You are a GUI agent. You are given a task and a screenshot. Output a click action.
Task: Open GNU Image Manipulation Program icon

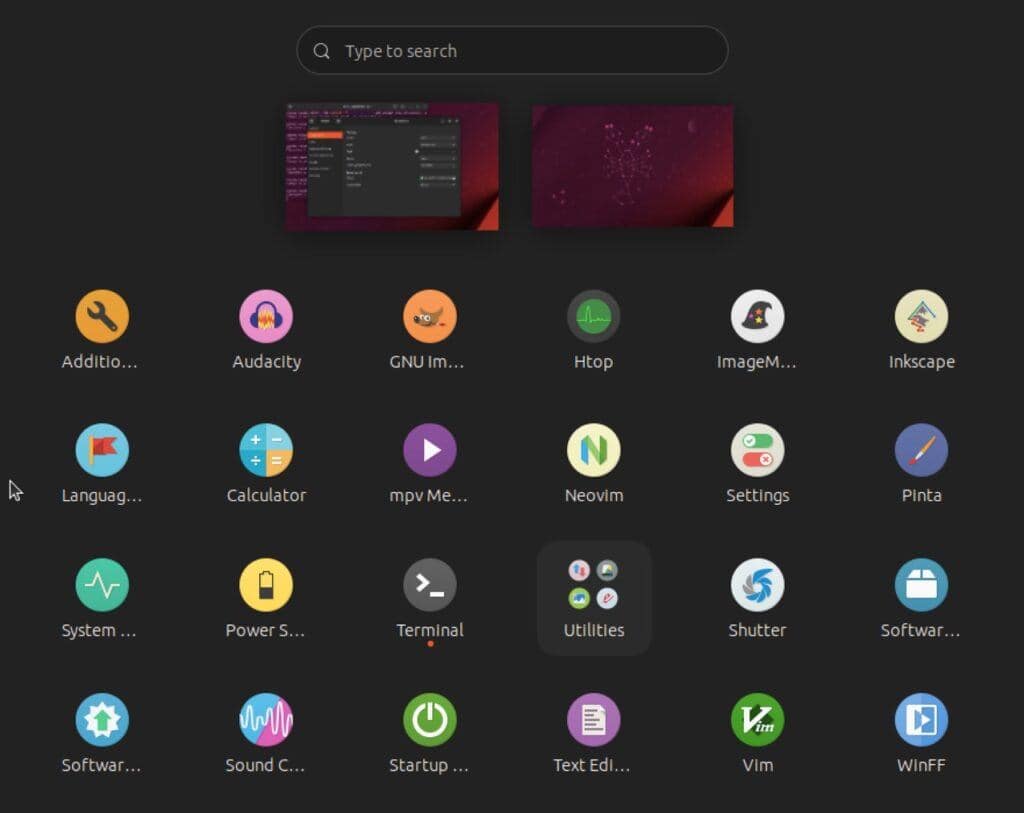(x=430, y=317)
